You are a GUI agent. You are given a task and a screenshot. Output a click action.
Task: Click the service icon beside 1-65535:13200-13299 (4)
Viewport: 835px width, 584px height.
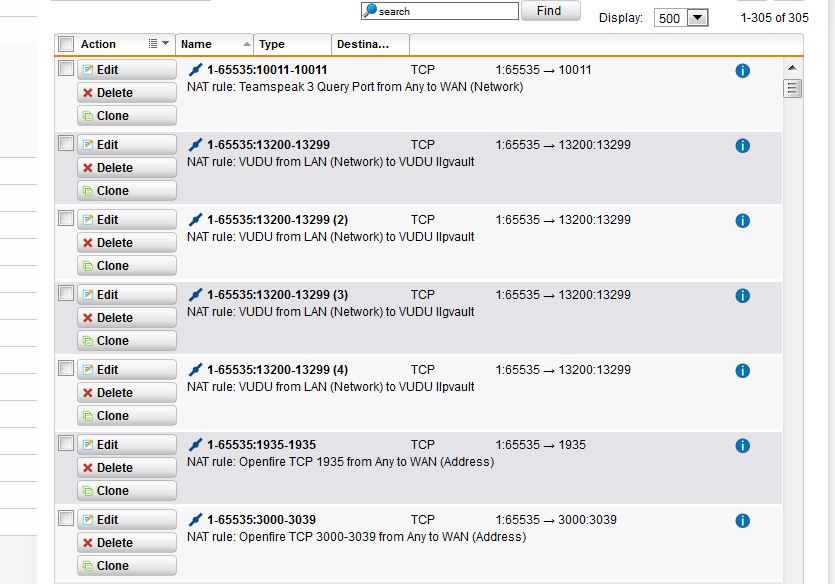195,370
